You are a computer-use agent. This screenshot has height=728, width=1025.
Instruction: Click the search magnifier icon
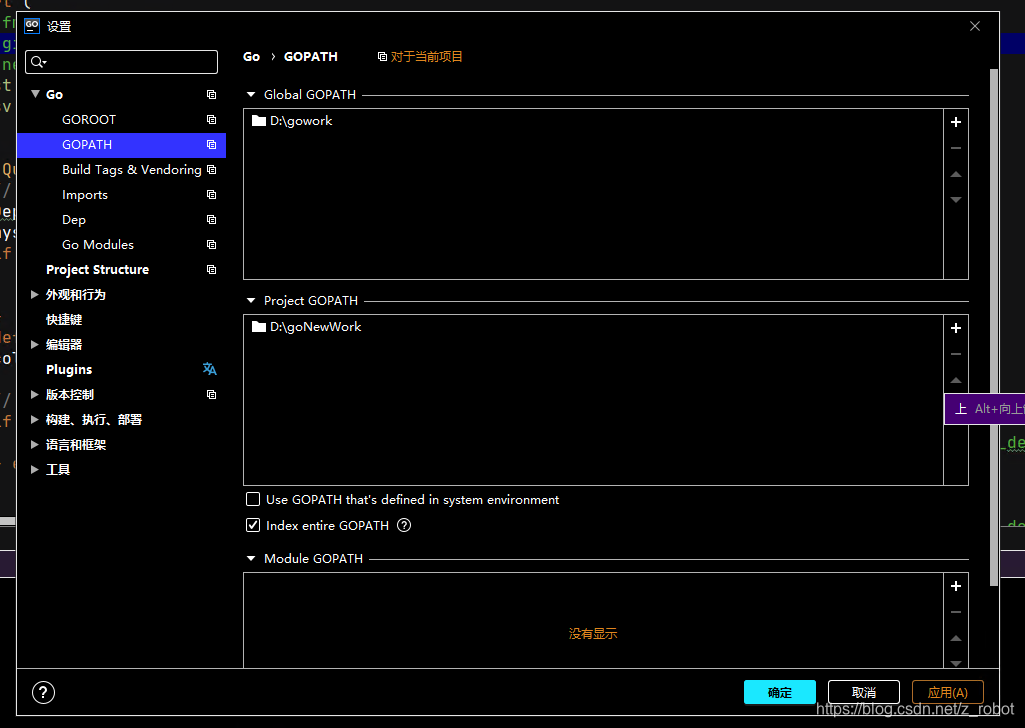(37, 62)
